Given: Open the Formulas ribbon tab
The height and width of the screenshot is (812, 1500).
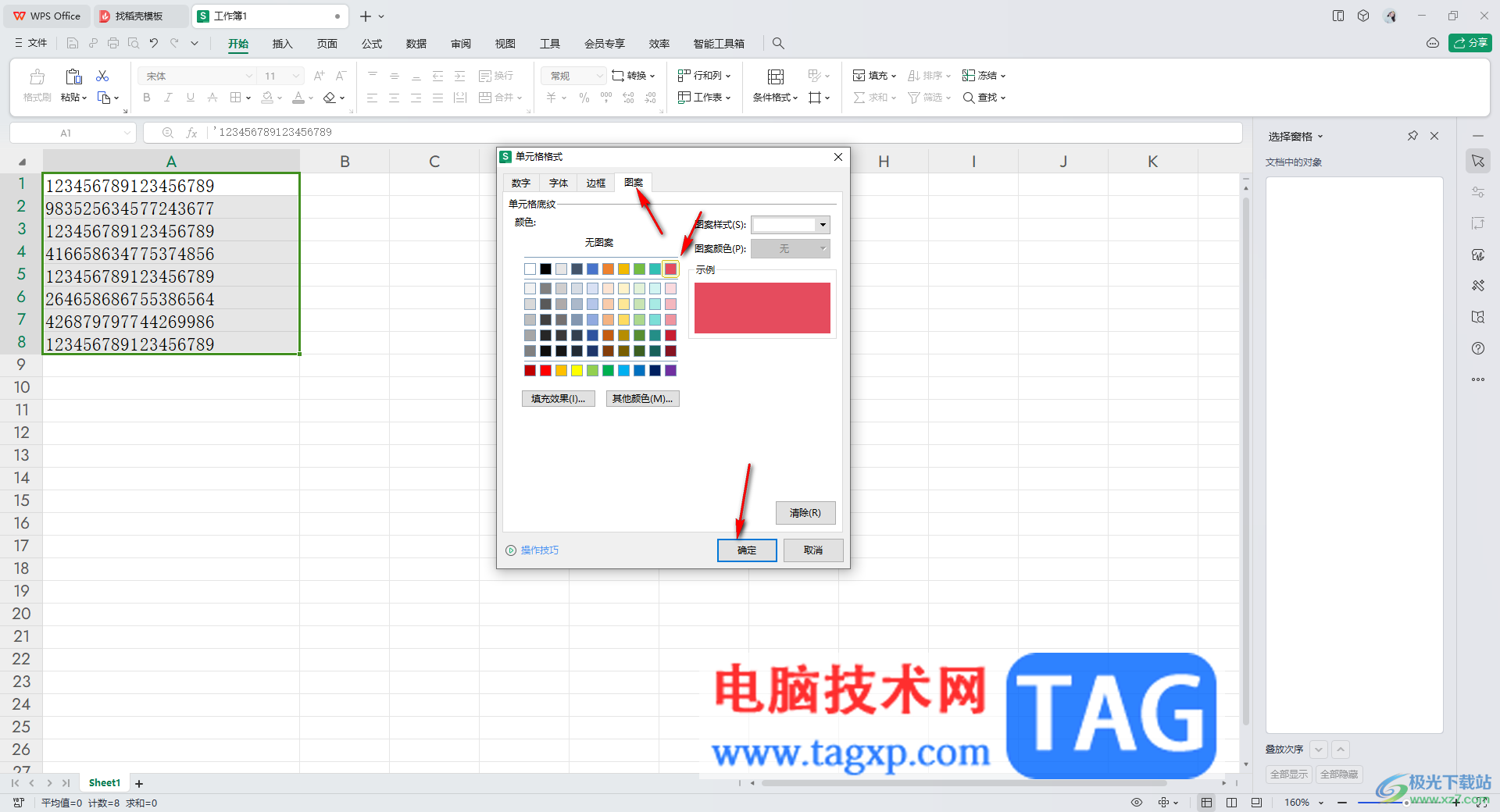Looking at the screenshot, I should click(372, 43).
